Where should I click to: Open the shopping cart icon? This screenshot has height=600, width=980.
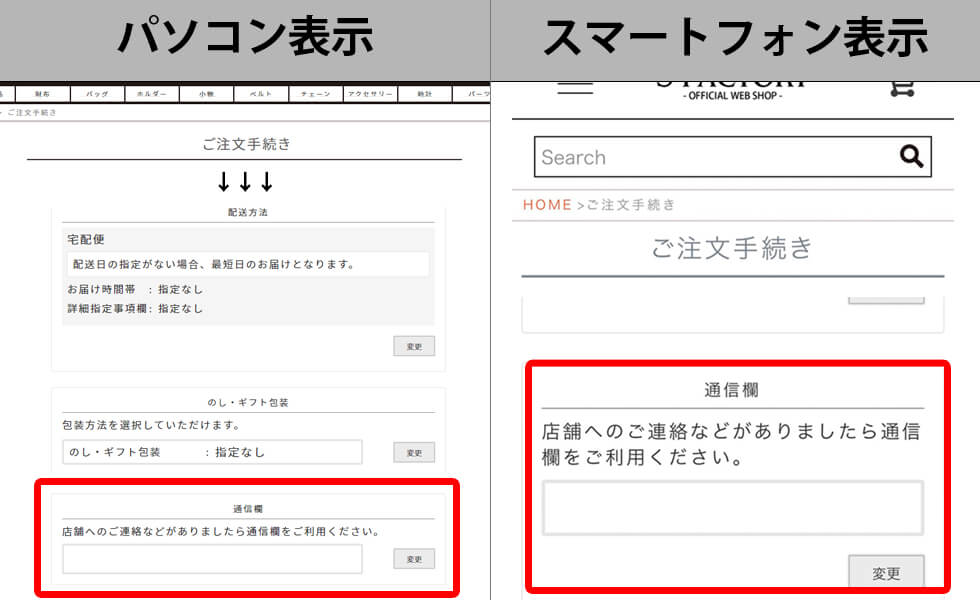click(902, 88)
